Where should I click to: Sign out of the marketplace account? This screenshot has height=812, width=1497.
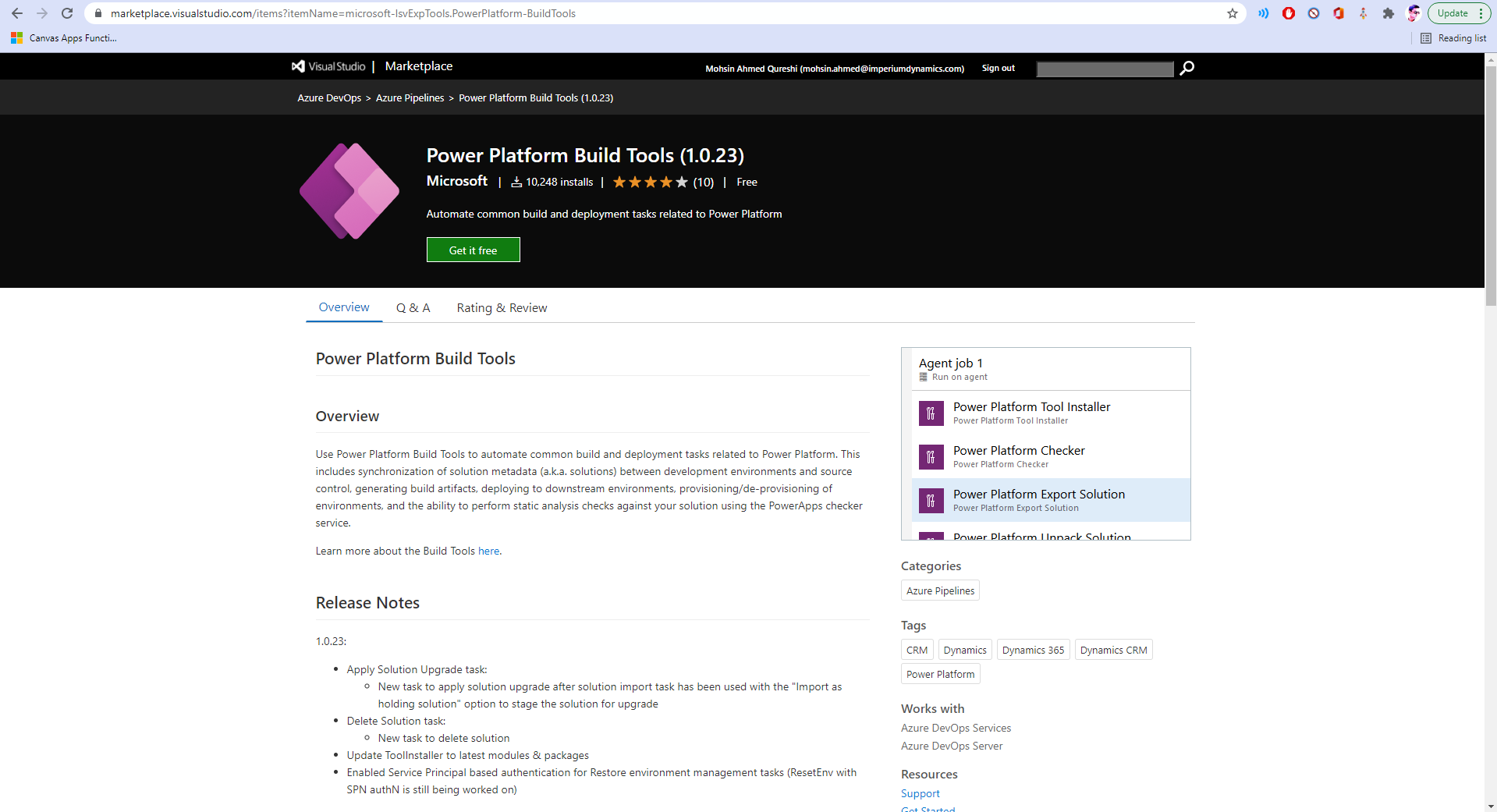point(998,68)
